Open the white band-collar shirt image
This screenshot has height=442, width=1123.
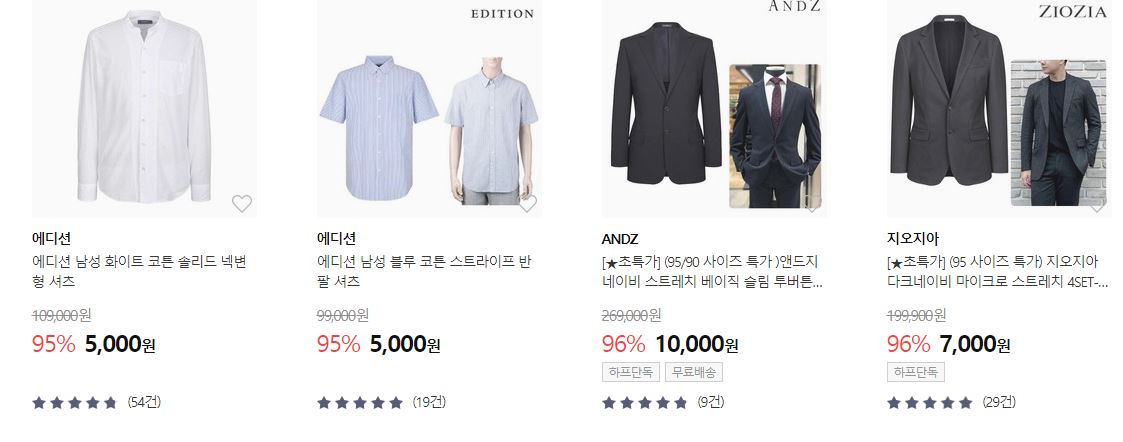tap(144, 108)
